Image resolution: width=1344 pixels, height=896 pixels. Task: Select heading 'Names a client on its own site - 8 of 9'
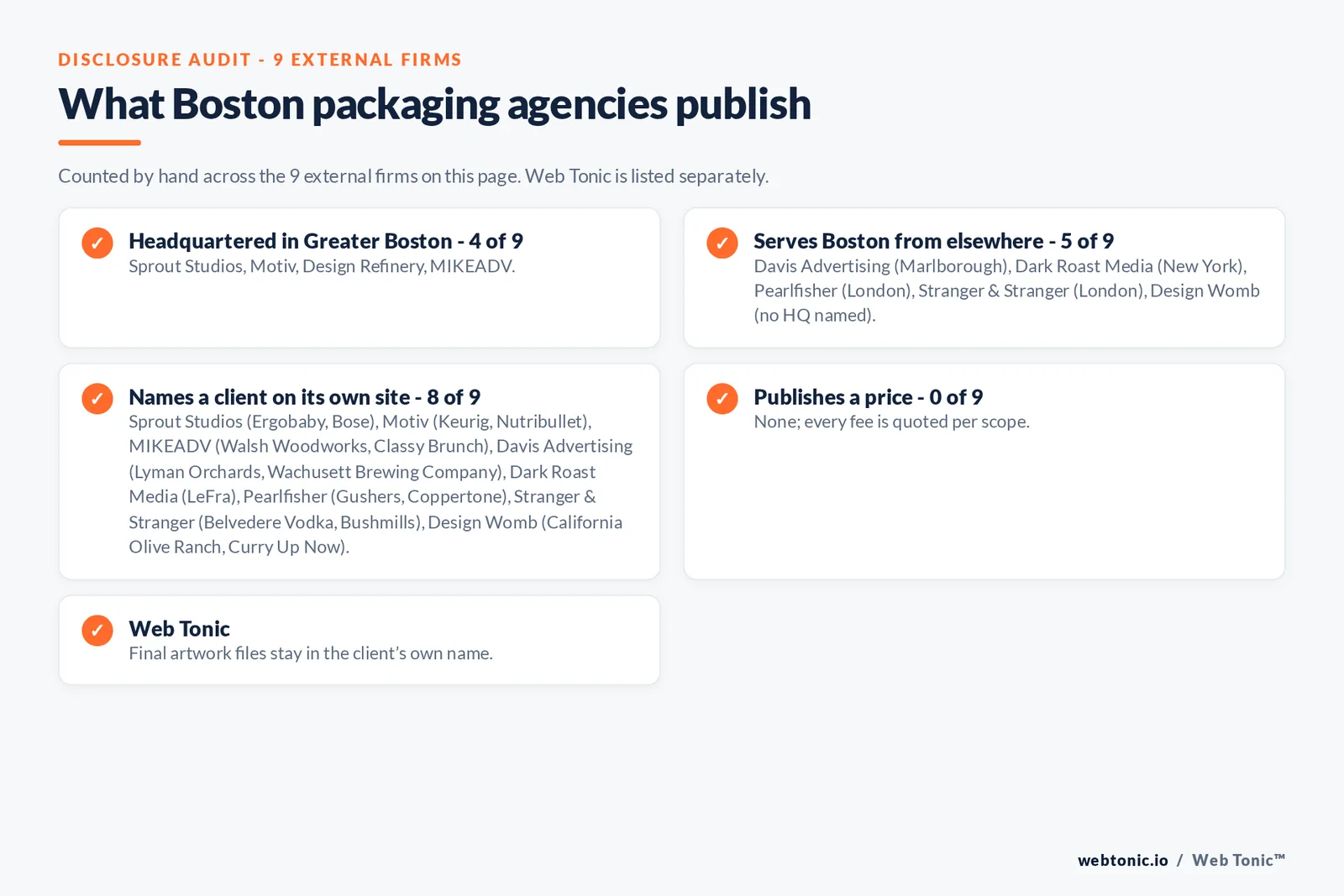tap(305, 397)
